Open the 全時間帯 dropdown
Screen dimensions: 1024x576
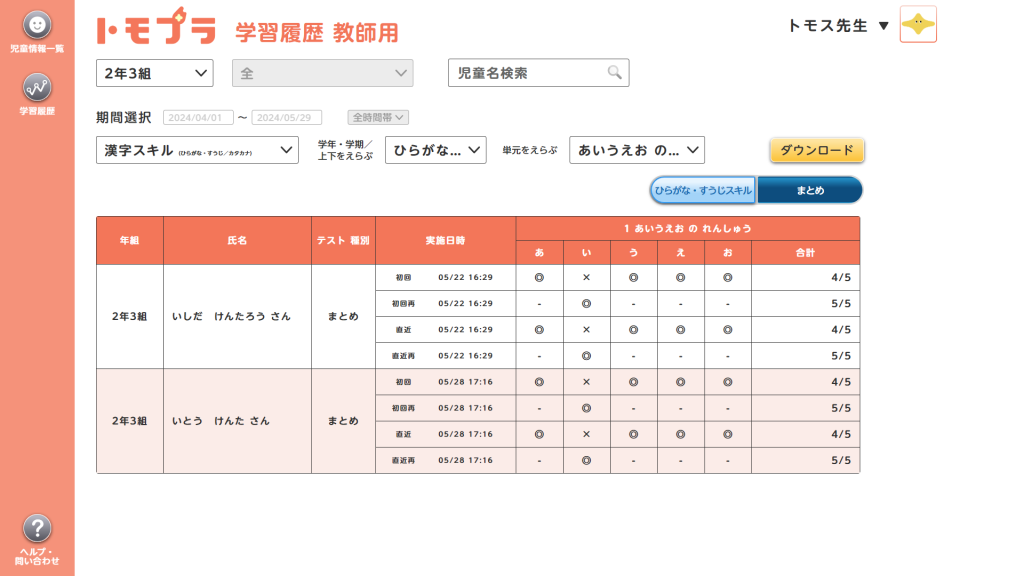coord(378,118)
